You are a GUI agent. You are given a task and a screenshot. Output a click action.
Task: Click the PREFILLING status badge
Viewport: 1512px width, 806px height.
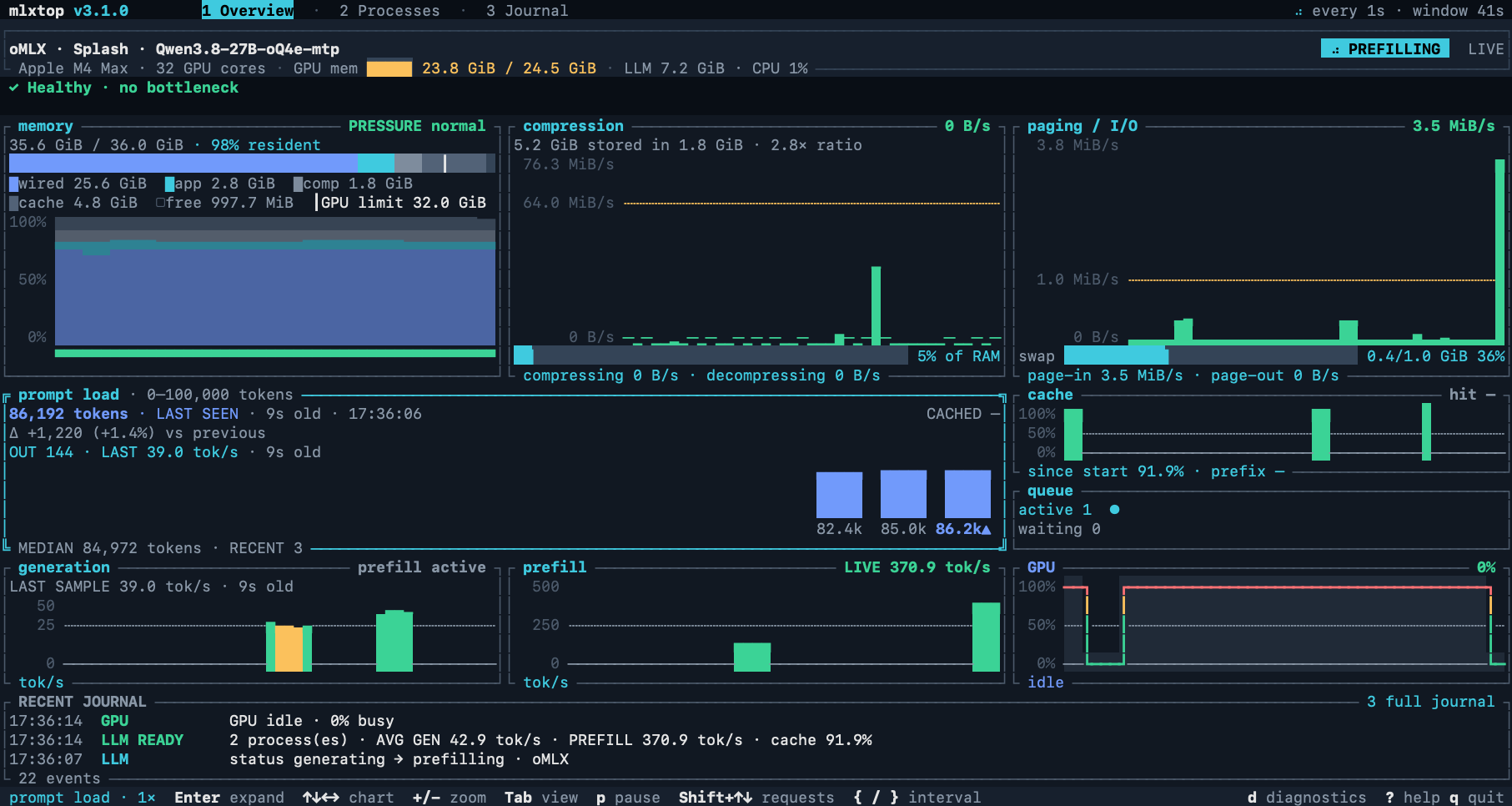[1384, 49]
